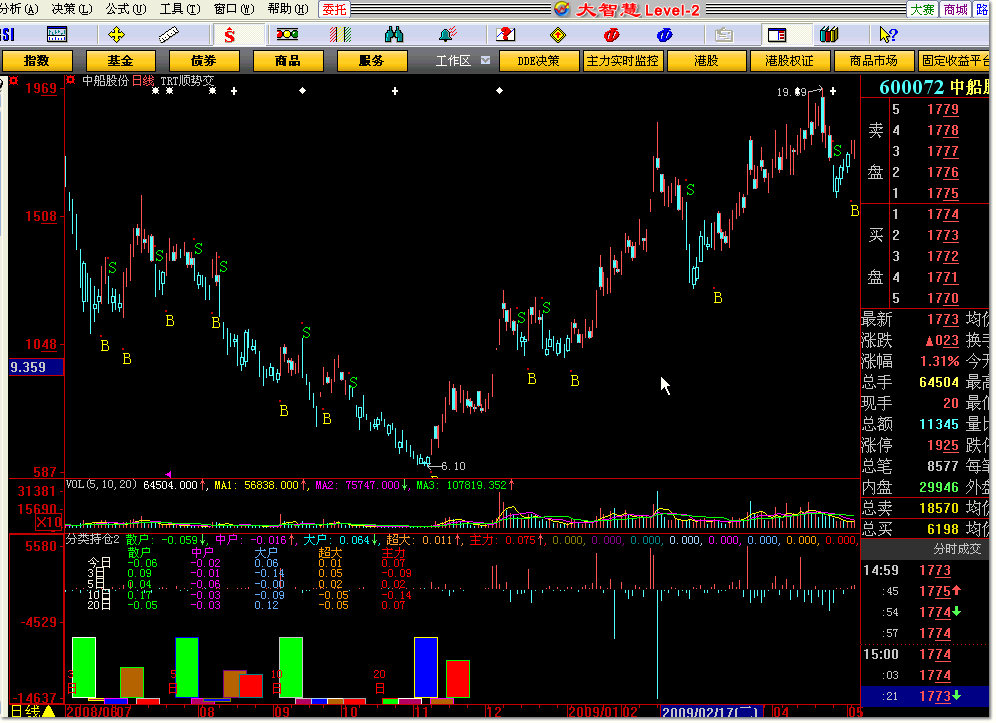Click the 分时成交 panel header
Image resolution: width=996 pixels, height=723 pixels.
pos(957,549)
